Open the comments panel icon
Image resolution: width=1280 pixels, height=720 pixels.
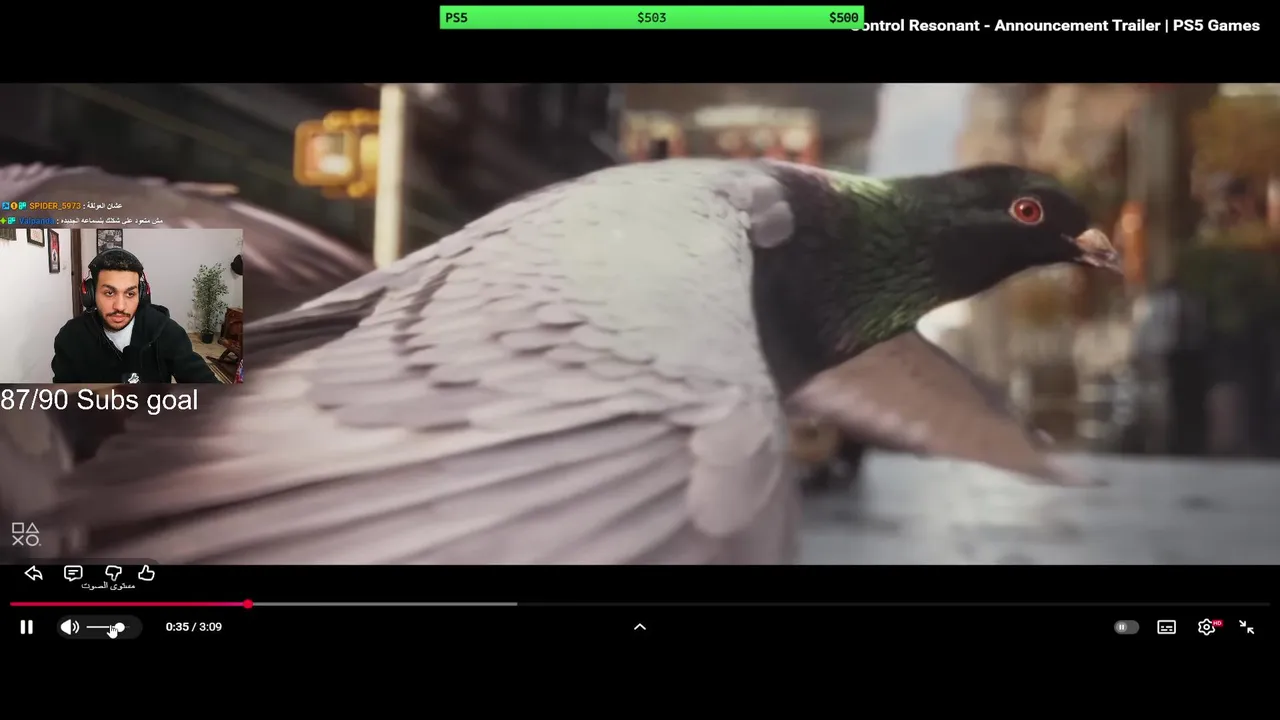tap(73, 573)
